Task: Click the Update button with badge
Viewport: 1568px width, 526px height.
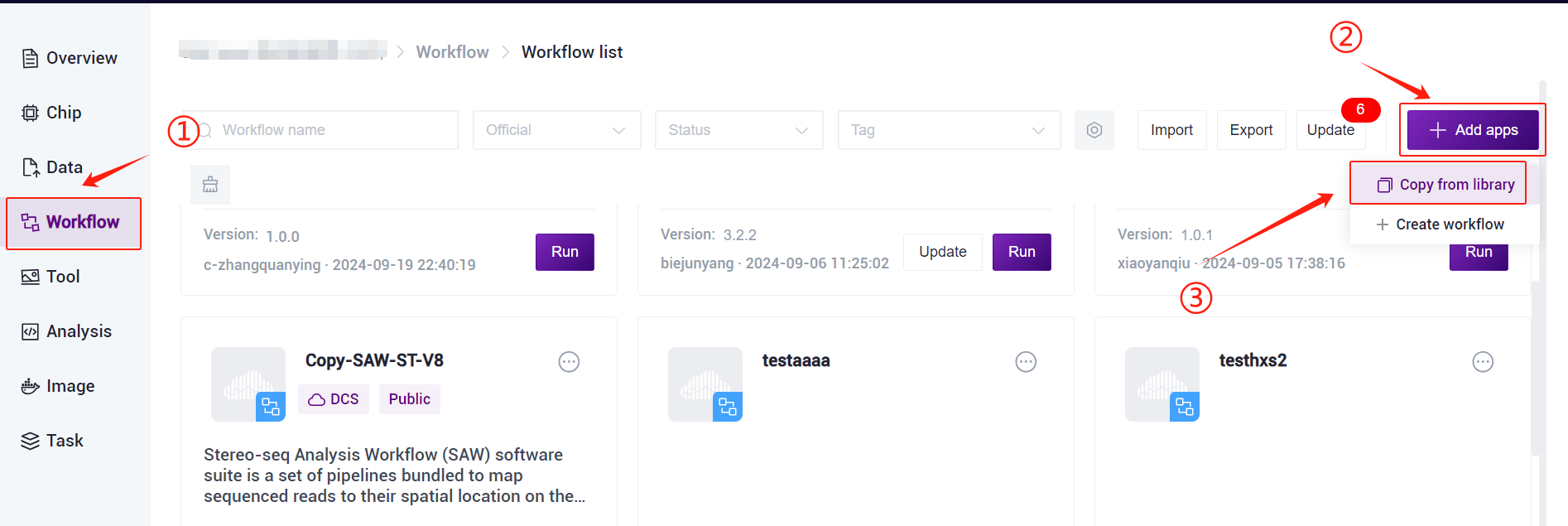Action: pyautogui.click(x=1330, y=130)
